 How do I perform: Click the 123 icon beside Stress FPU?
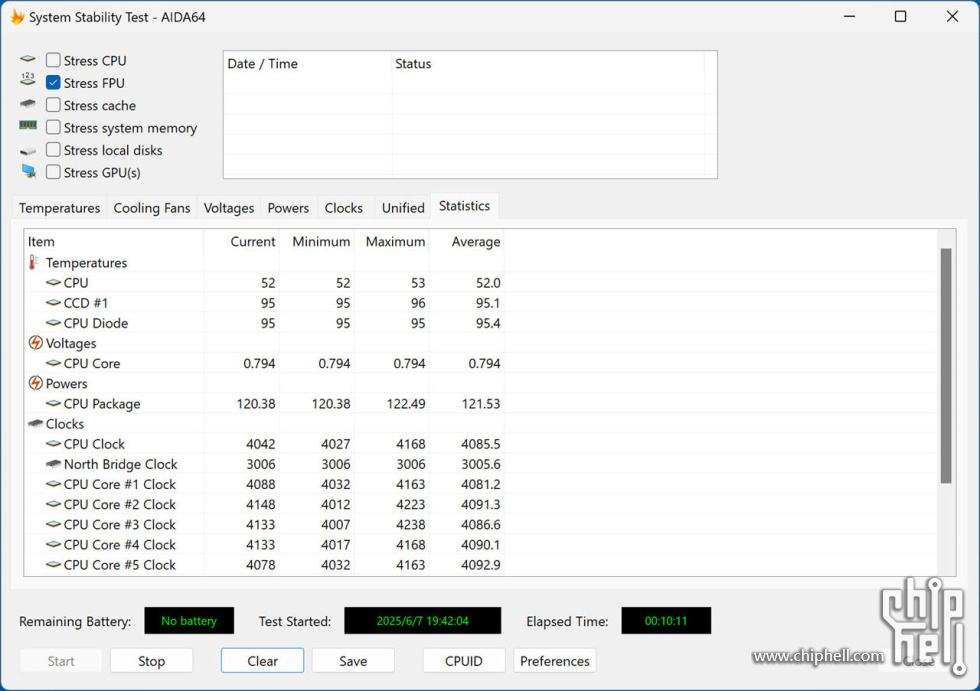pos(28,79)
